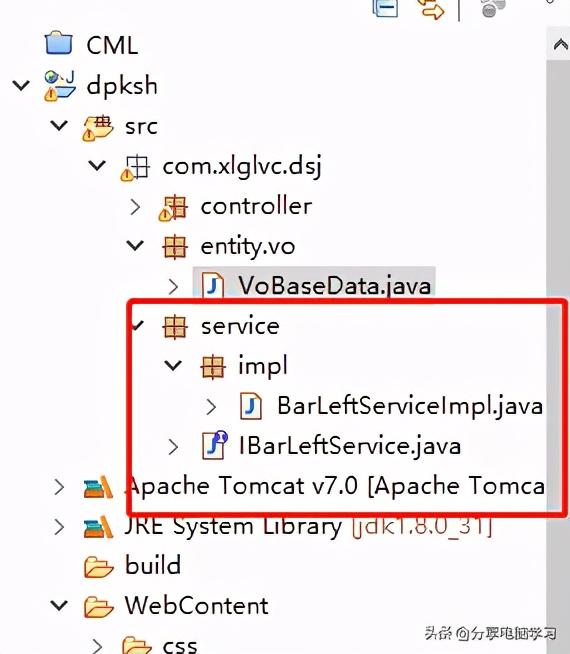Screen dimensions: 570x654
Task: Select the service package label
Action: (240, 326)
